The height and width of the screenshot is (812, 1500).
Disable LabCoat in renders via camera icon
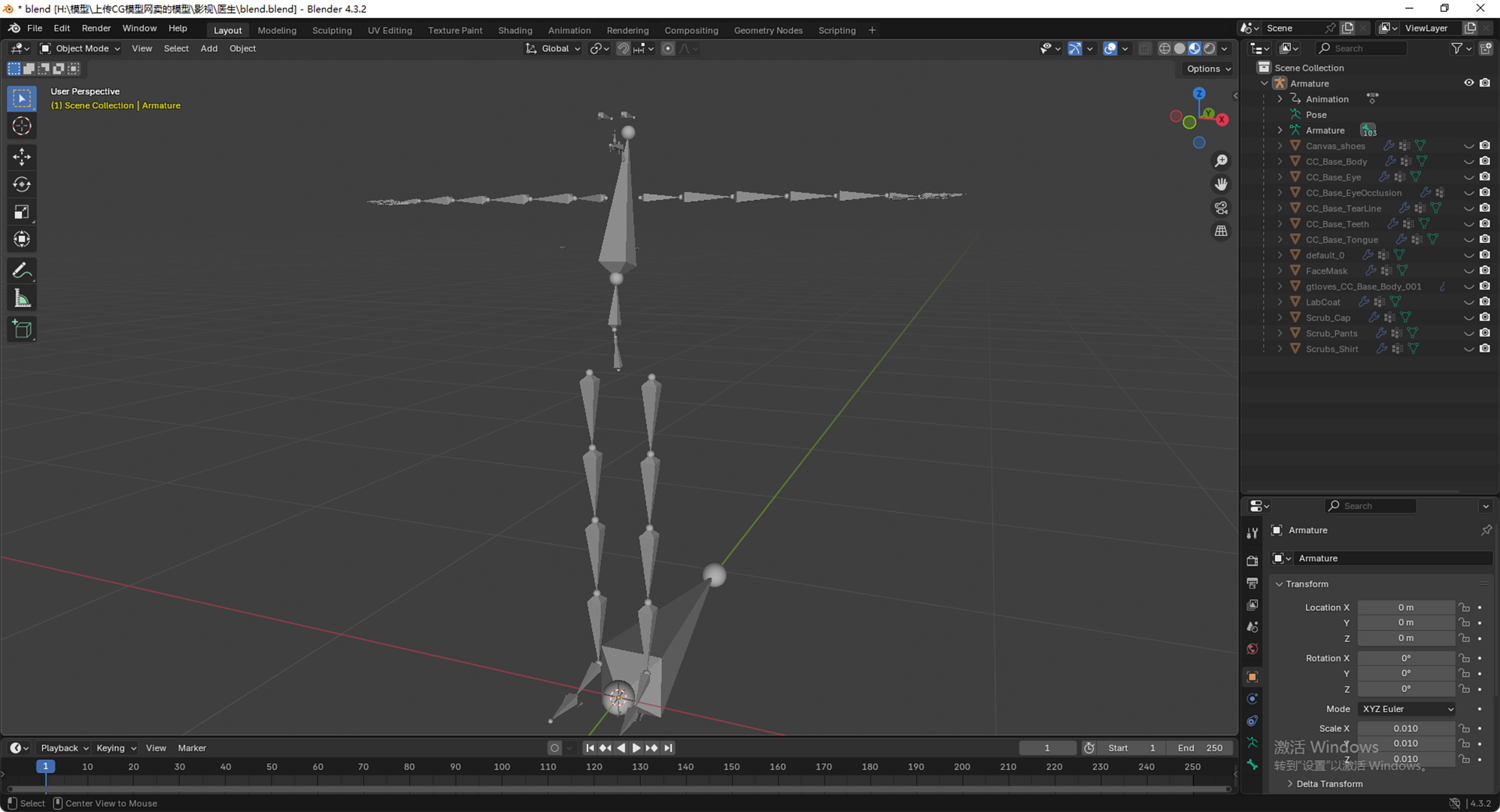click(x=1485, y=302)
